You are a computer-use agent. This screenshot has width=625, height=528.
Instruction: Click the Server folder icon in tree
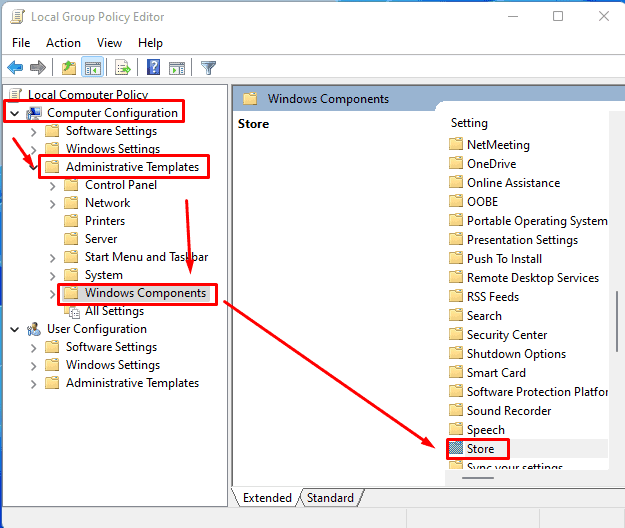pos(71,238)
